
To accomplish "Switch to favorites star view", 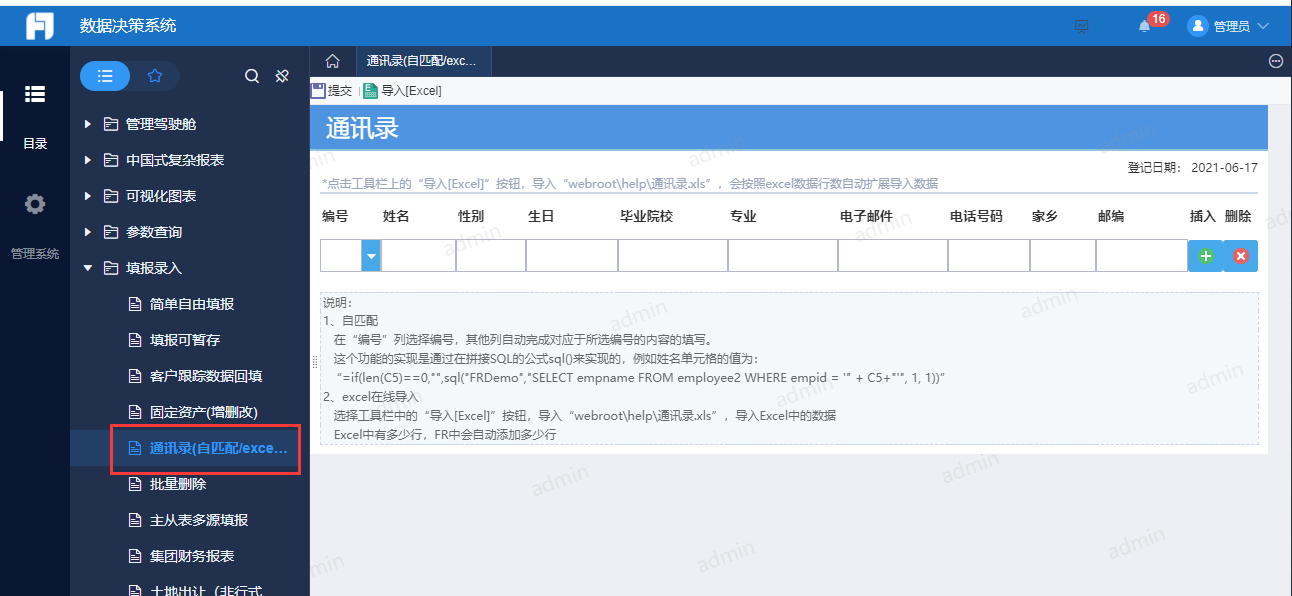I will tap(154, 76).
